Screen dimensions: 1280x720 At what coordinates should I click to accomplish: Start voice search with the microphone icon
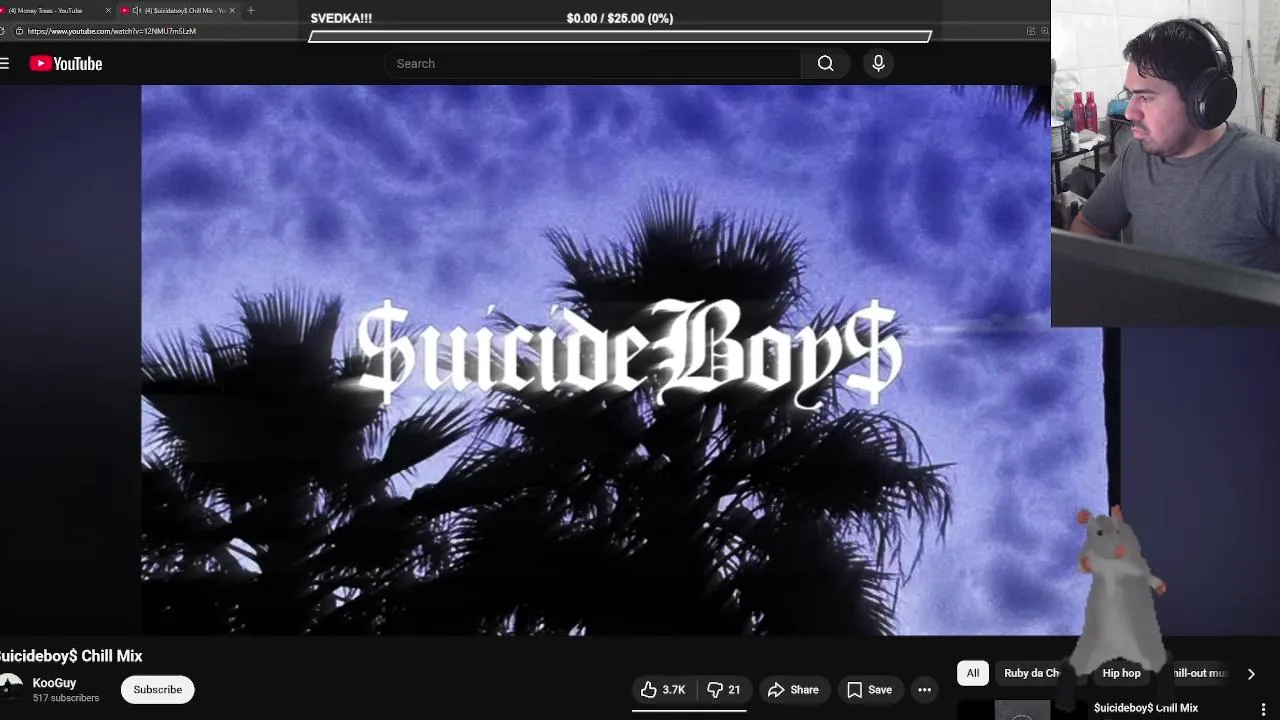point(878,63)
